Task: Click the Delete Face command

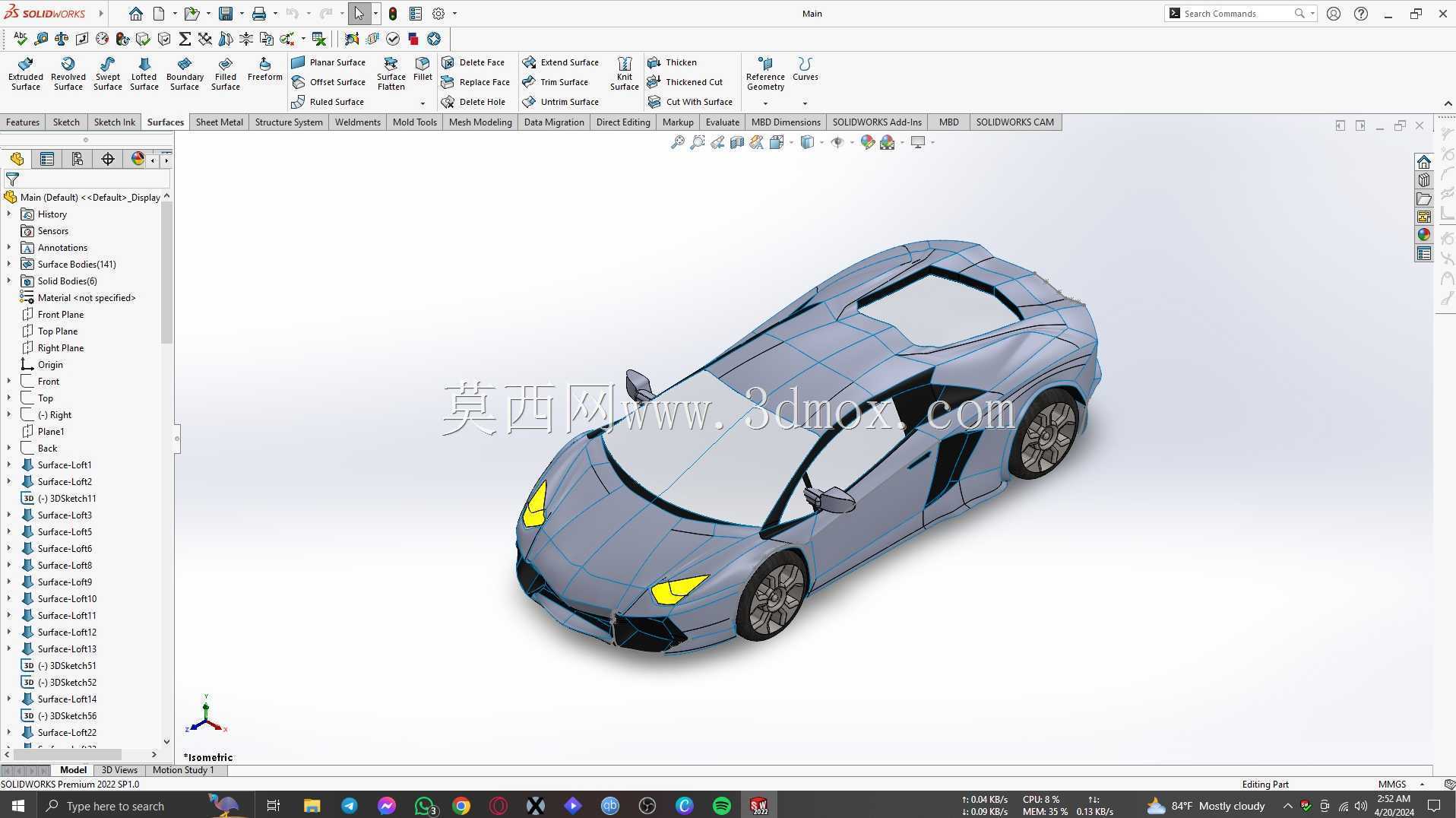Action: (473, 62)
